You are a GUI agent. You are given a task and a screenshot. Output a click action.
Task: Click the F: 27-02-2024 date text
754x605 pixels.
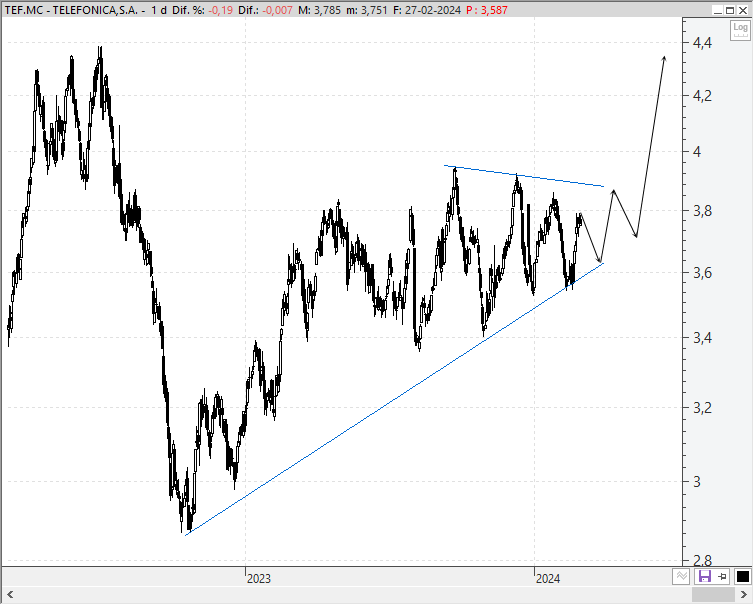click(427, 10)
